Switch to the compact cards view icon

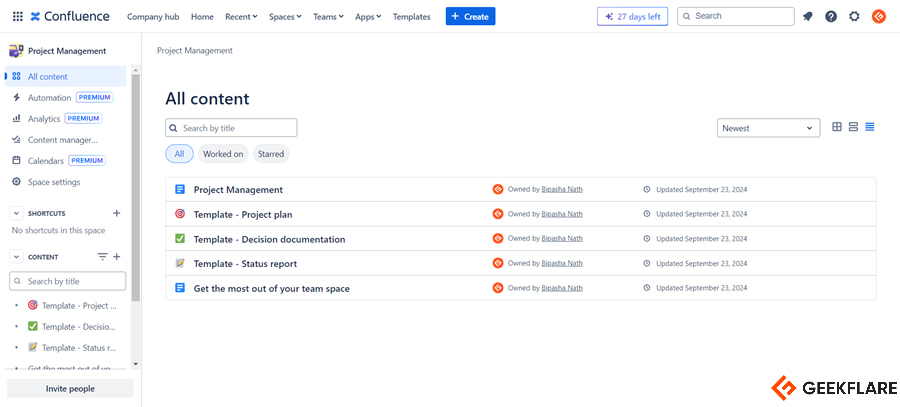click(853, 127)
